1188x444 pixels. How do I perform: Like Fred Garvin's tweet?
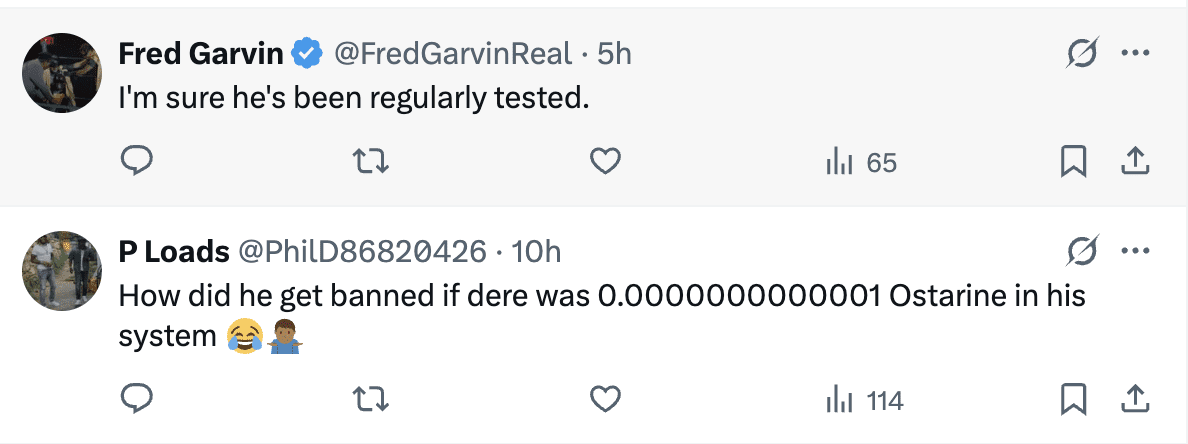pyautogui.click(x=605, y=161)
